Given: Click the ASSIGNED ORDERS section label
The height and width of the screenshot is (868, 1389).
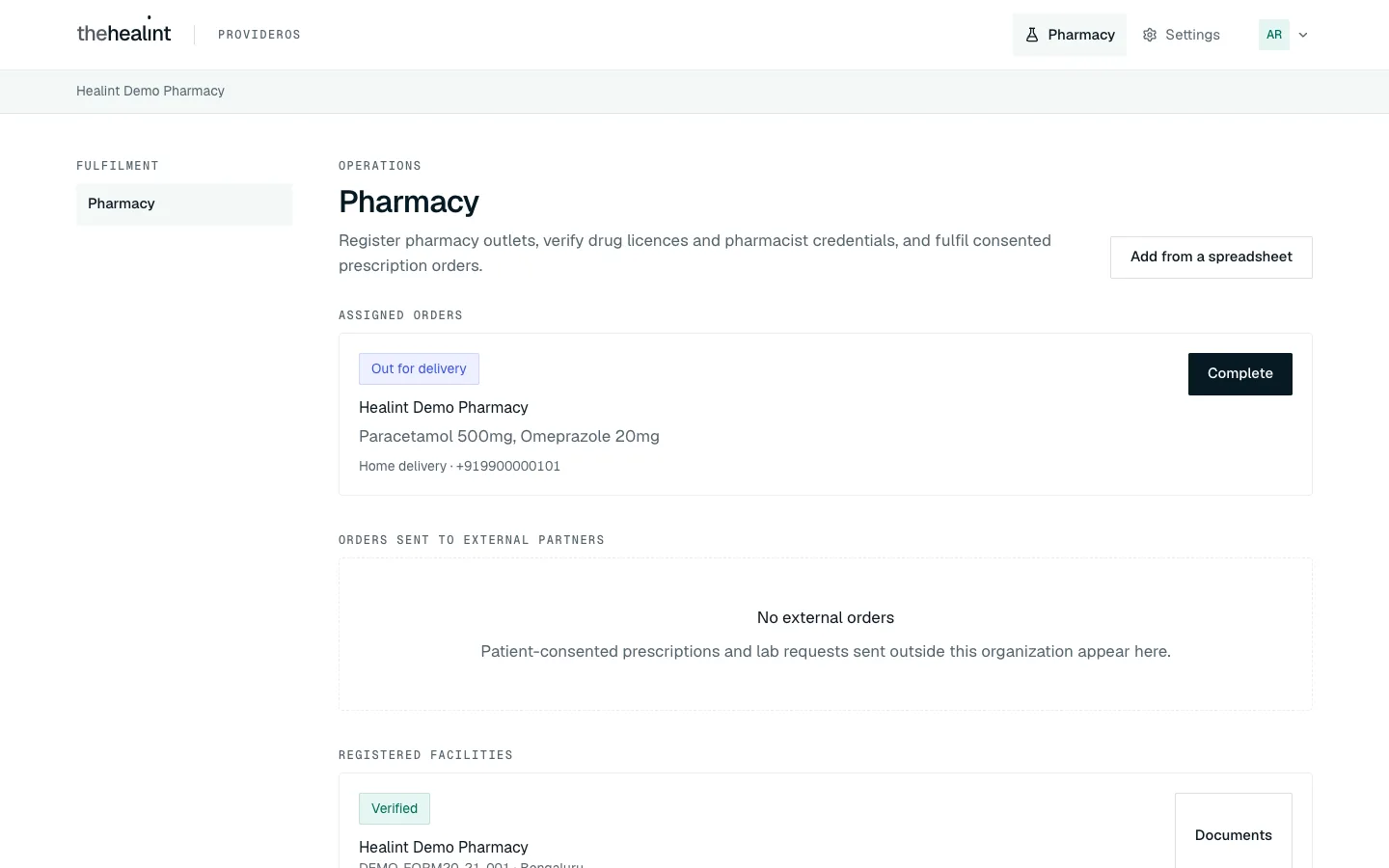Looking at the screenshot, I should 400,315.
